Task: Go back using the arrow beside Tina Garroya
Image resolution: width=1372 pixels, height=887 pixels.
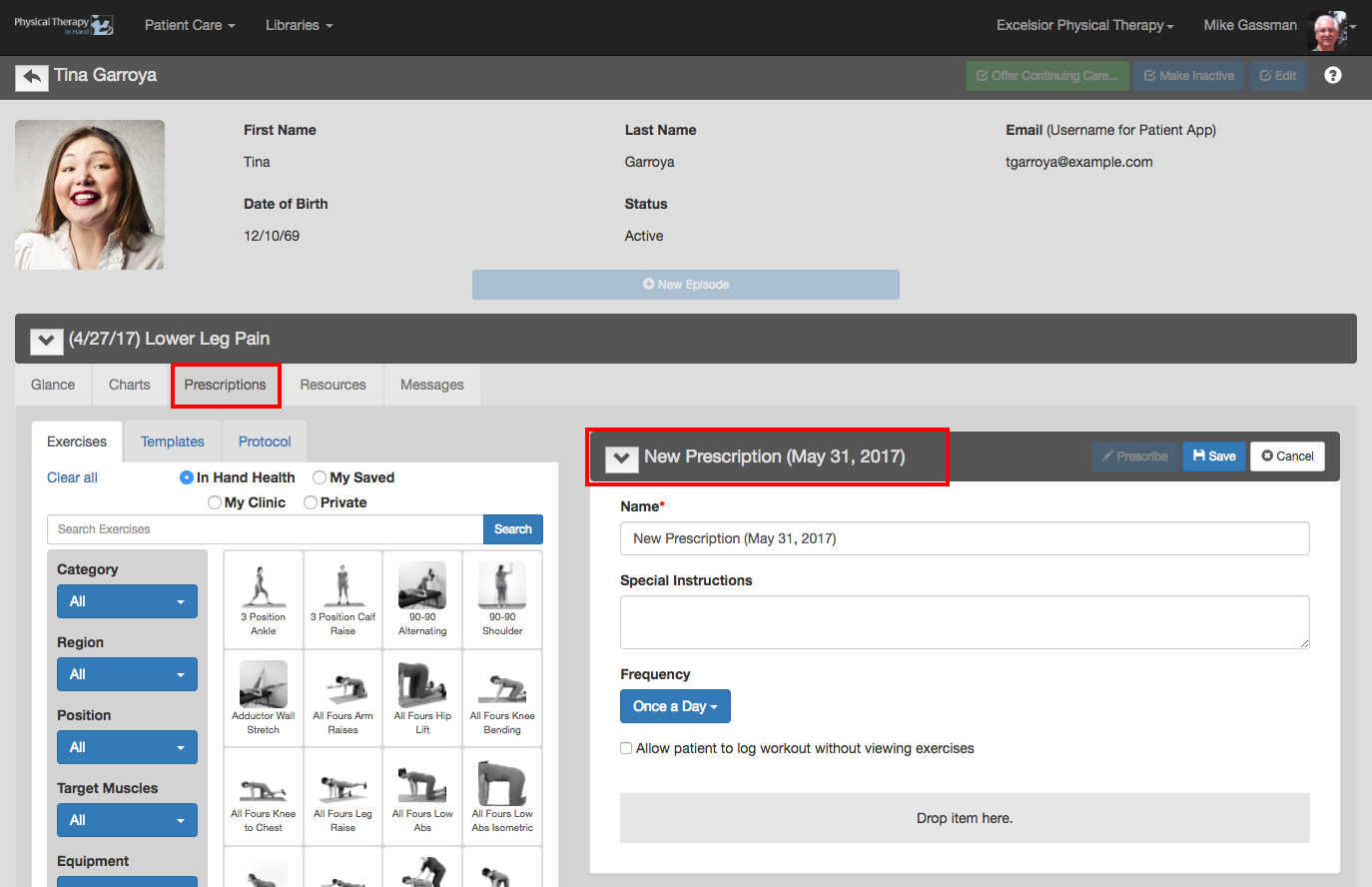Action: pos(32,77)
